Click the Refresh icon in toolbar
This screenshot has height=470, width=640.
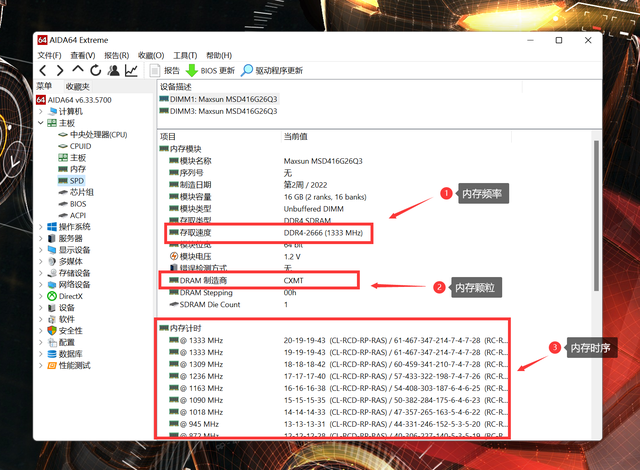96,71
